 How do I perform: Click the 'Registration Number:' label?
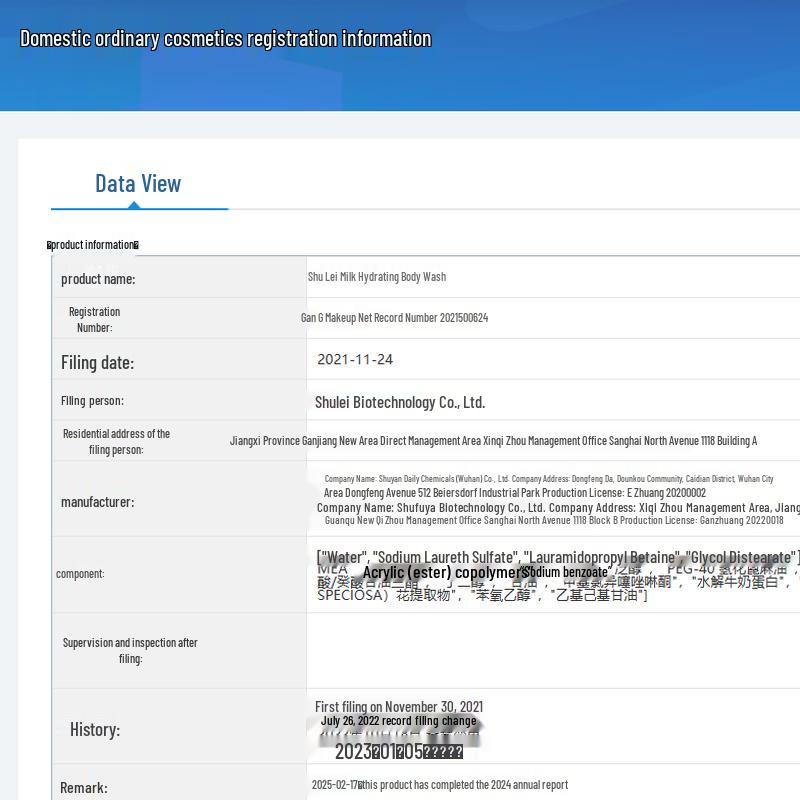click(94, 319)
